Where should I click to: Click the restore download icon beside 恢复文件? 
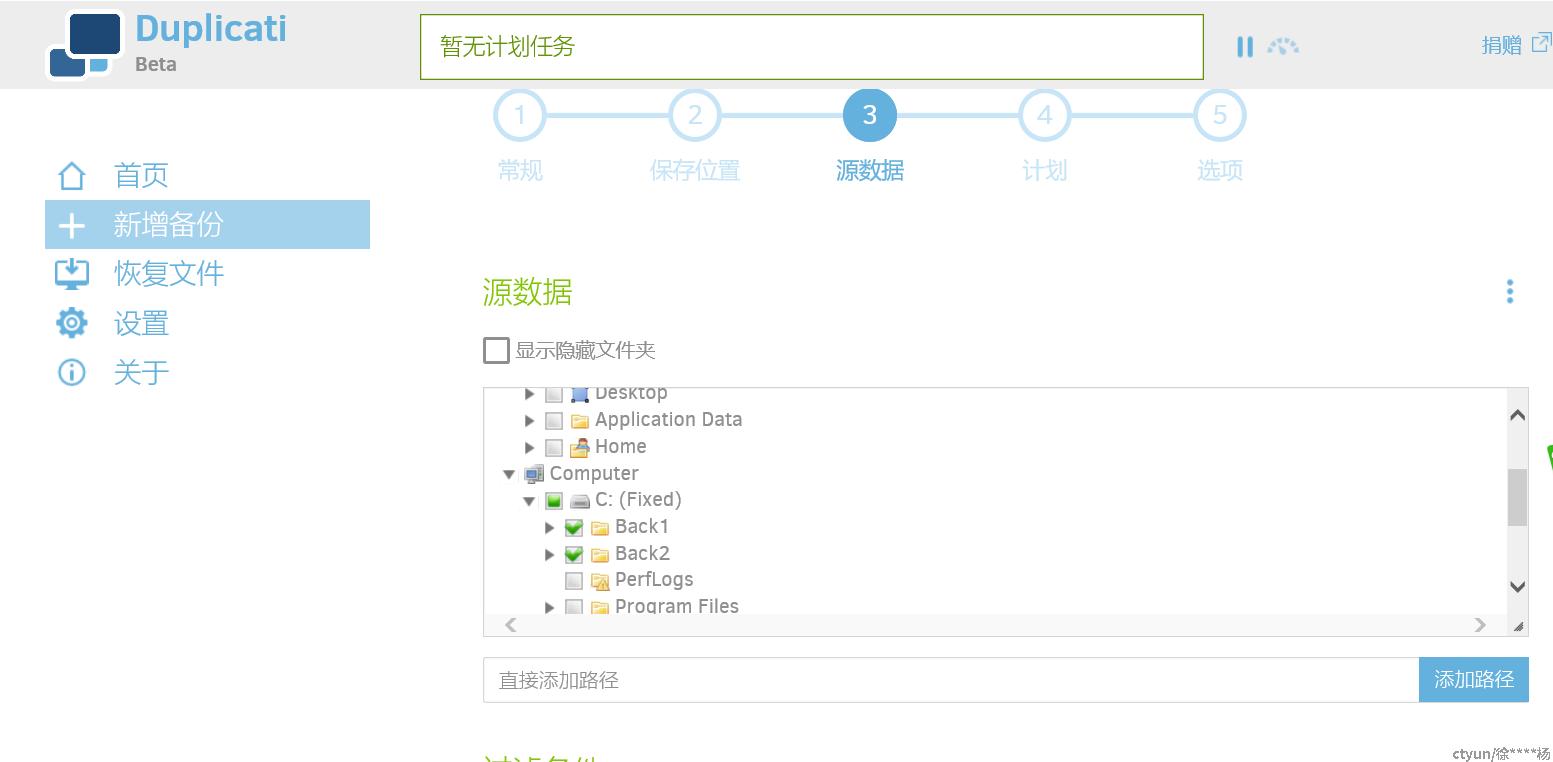(x=72, y=273)
